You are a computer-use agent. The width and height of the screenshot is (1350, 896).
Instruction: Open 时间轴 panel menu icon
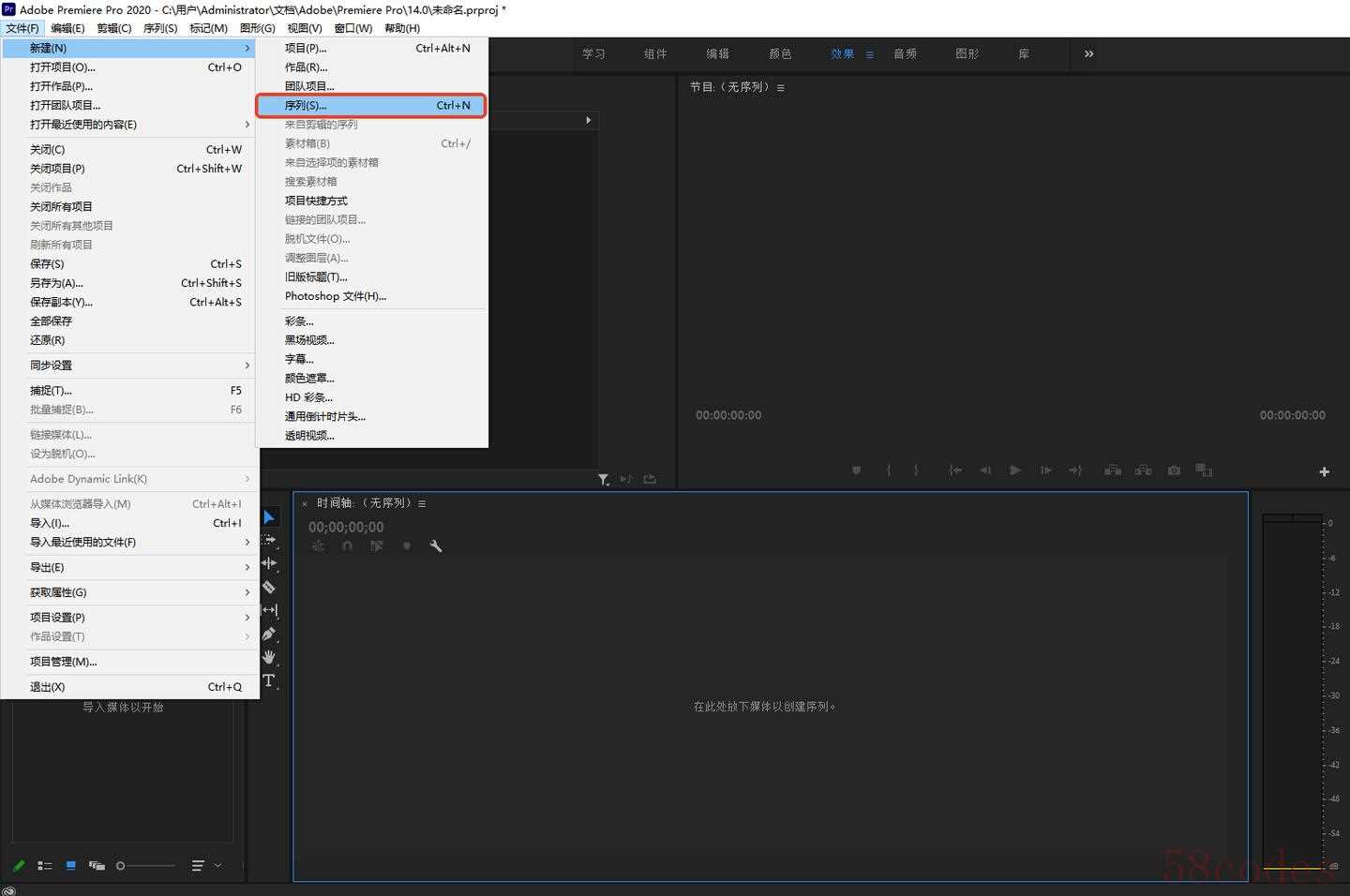pyautogui.click(x=422, y=504)
